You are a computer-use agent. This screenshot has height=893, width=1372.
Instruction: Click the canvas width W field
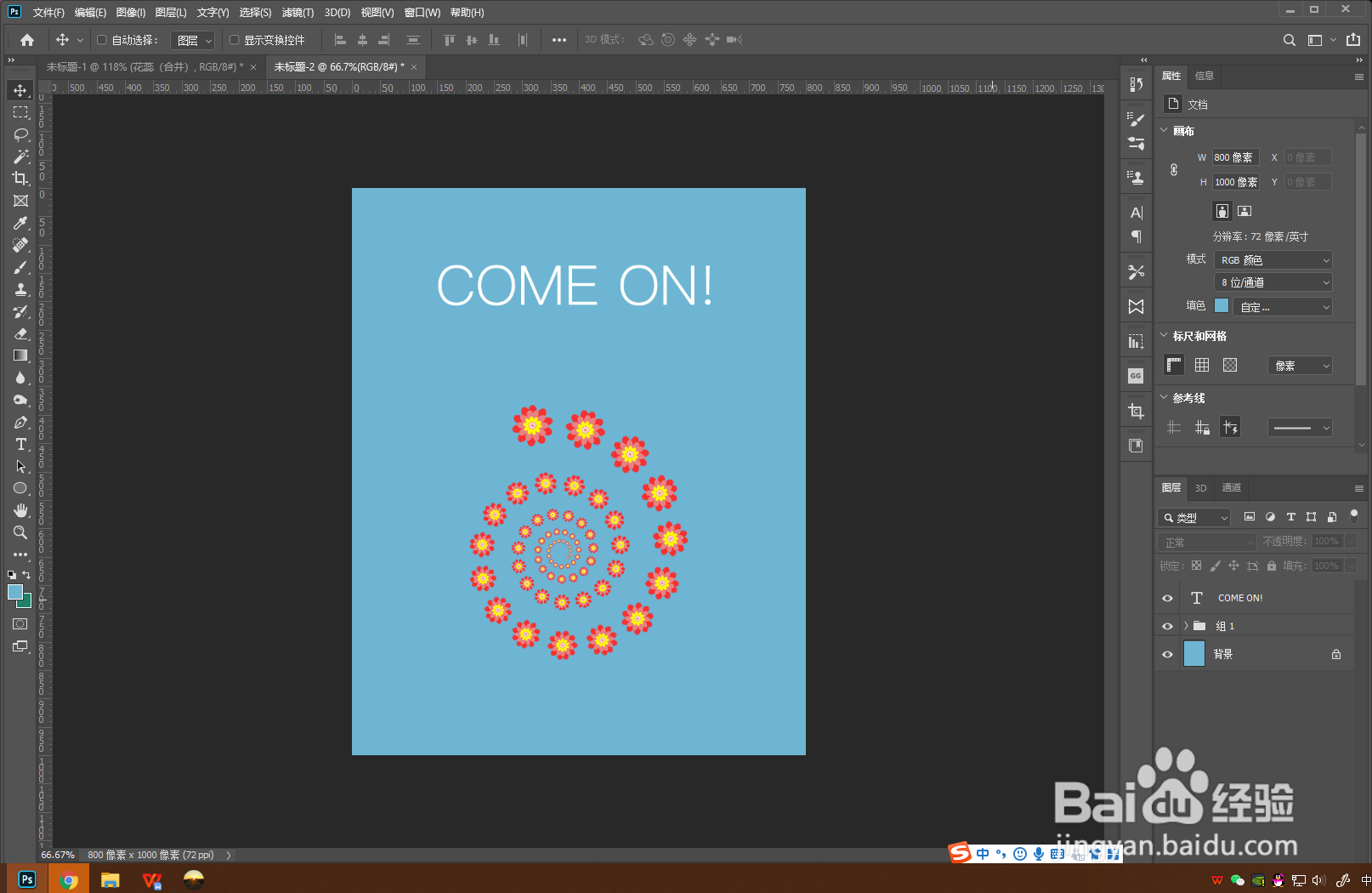1236,157
